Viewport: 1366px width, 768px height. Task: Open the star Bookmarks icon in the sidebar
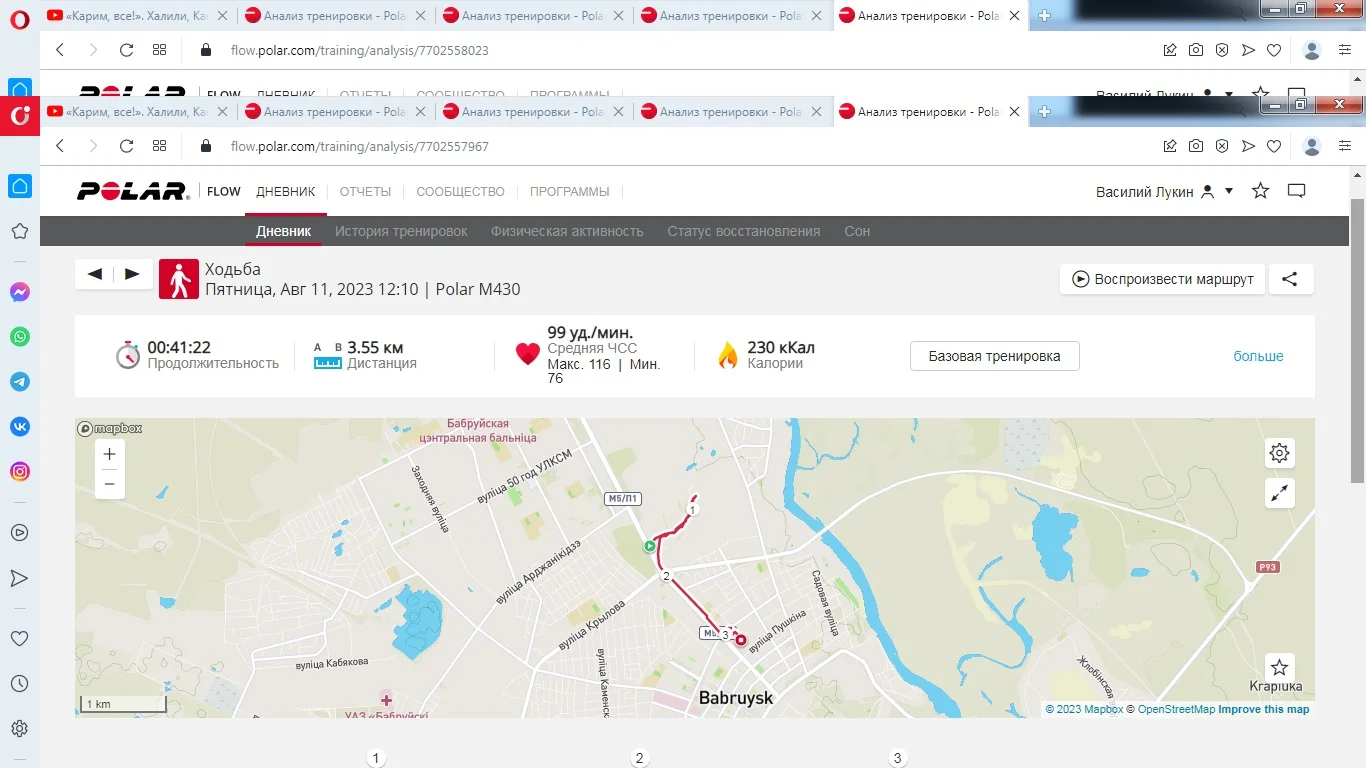[x=20, y=232]
